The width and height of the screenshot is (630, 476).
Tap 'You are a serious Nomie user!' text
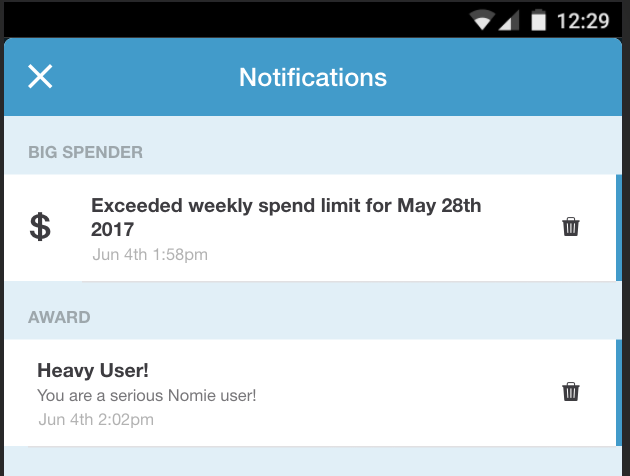[147, 396]
